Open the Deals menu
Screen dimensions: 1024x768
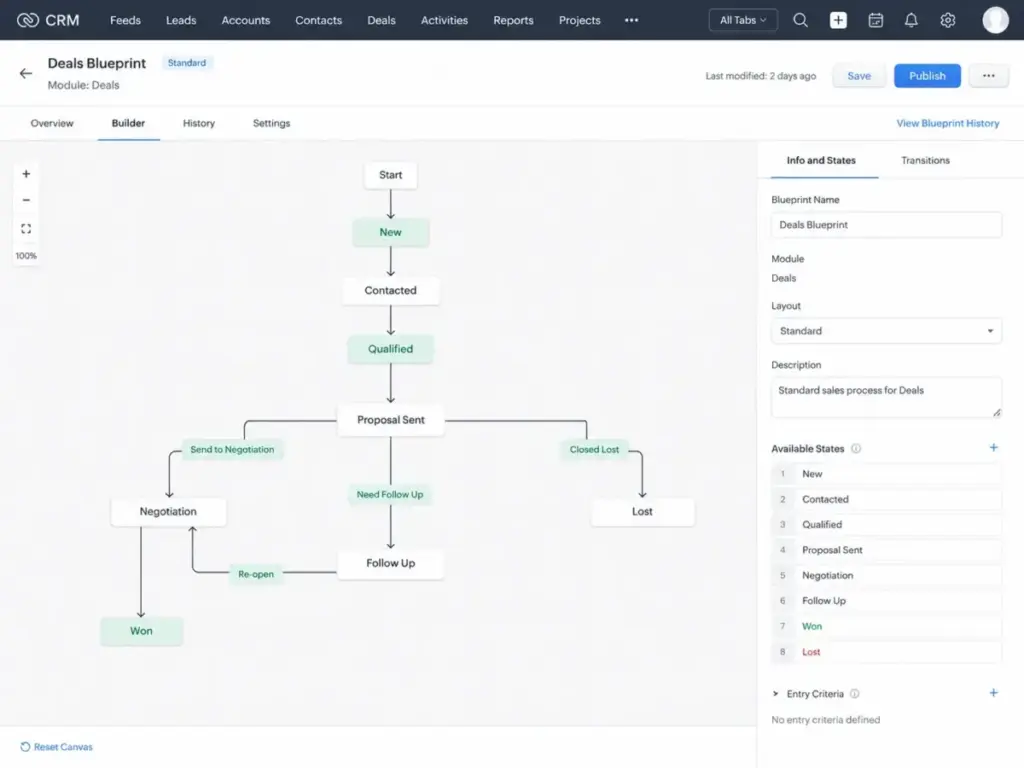pyautogui.click(x=381, y=20)
